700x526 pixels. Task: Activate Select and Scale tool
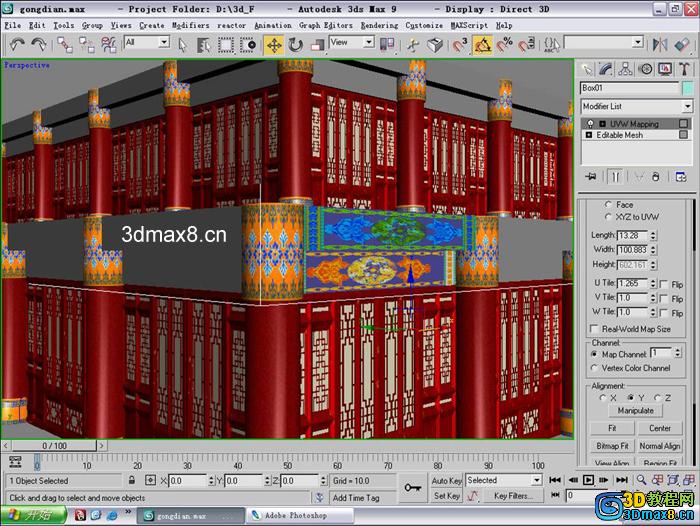pyautogui.click(x=317, y=45)
